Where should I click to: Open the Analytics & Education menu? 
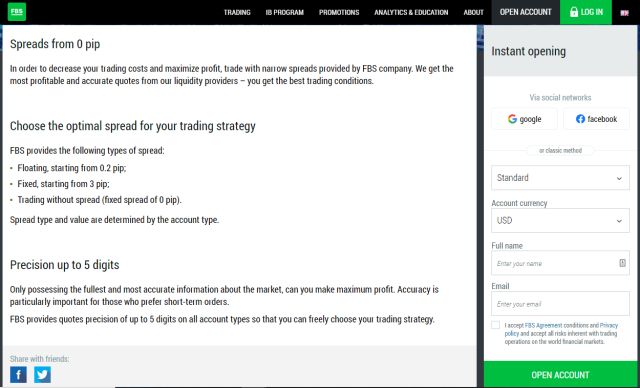pos(411,12)
